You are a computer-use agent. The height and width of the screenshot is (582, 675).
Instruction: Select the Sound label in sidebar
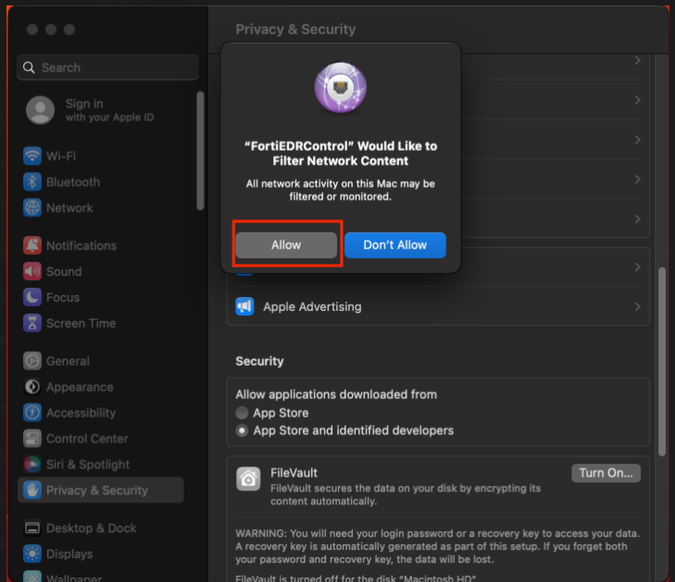pos(64,271)
